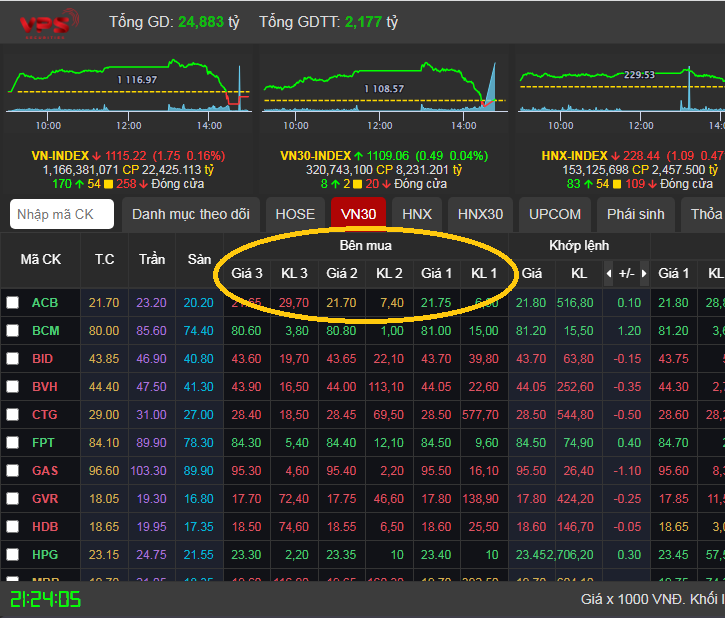Select the BCM ticker symbol
The width and height of the screenshot is (725, 618).
(46, 330)
